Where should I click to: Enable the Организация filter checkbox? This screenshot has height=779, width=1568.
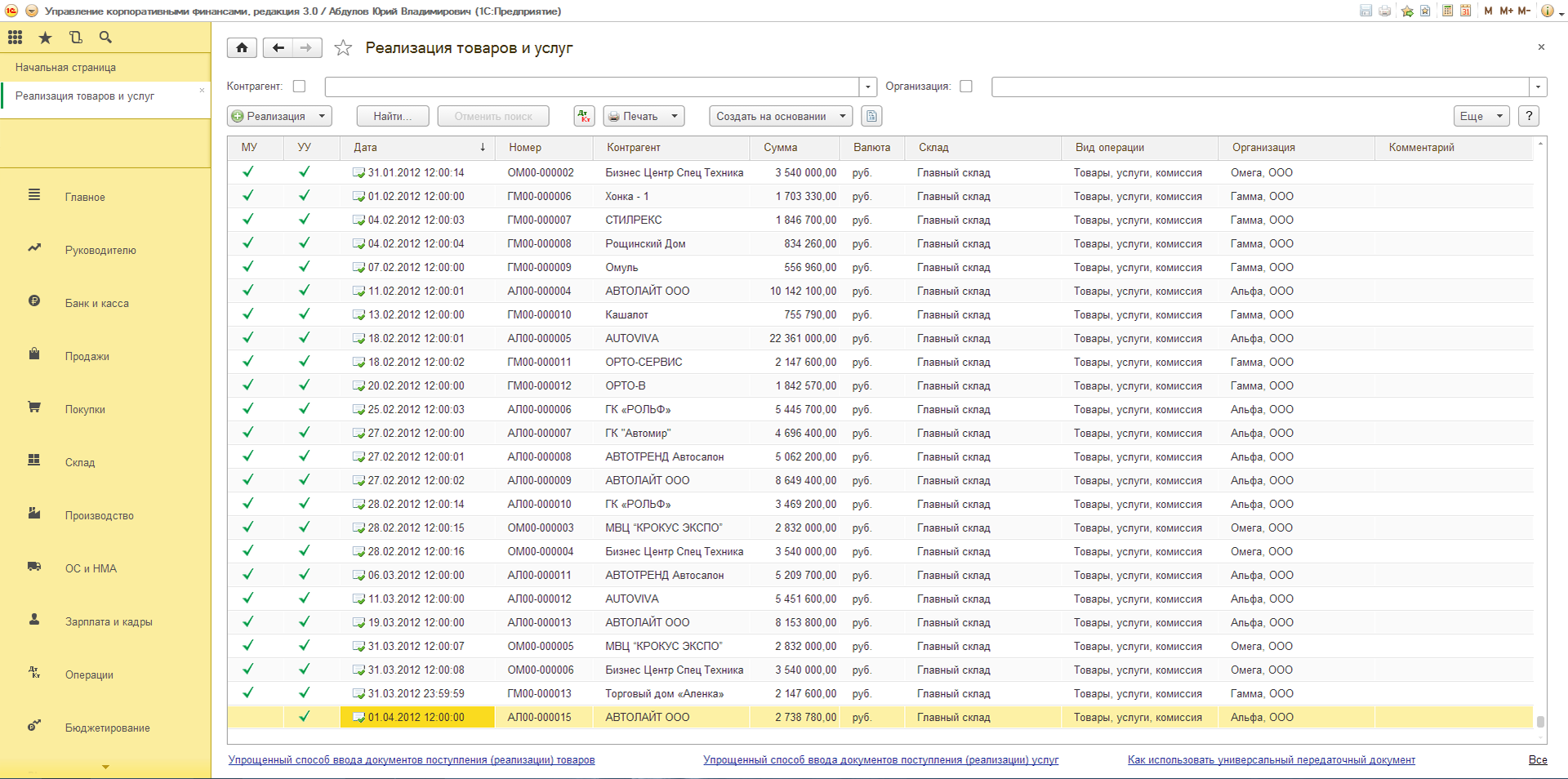coord(966,86)
